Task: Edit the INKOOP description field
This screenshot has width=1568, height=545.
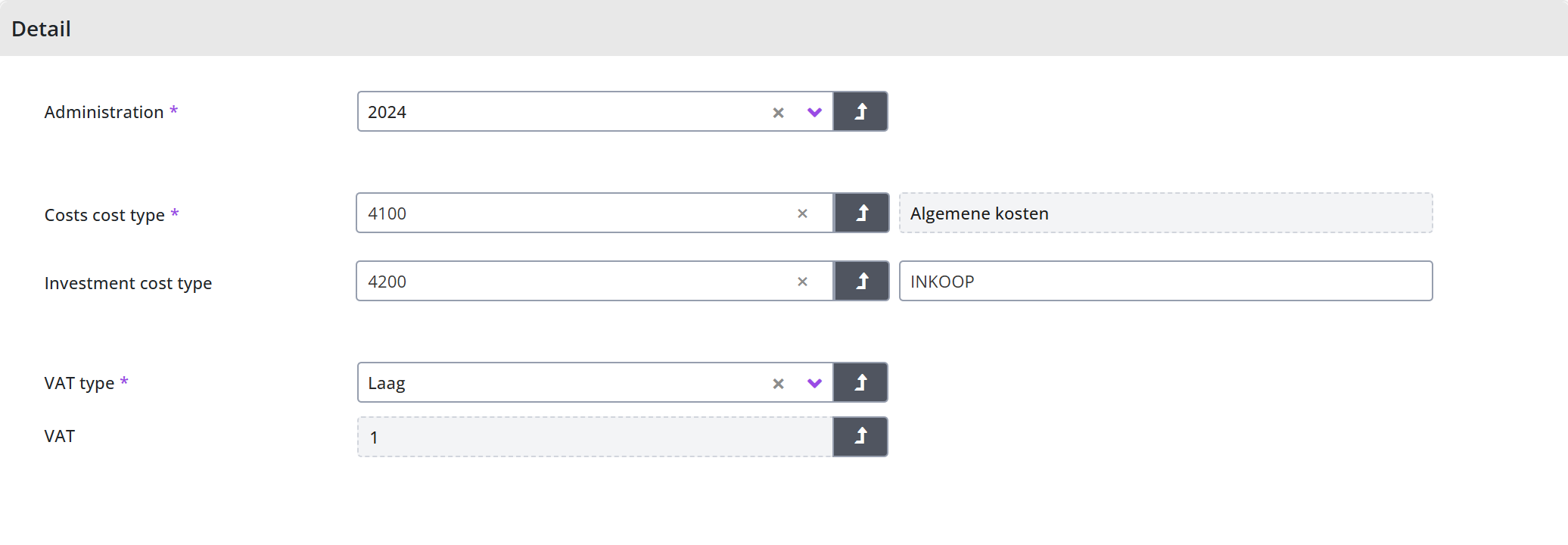Action: click(1165, 282)
